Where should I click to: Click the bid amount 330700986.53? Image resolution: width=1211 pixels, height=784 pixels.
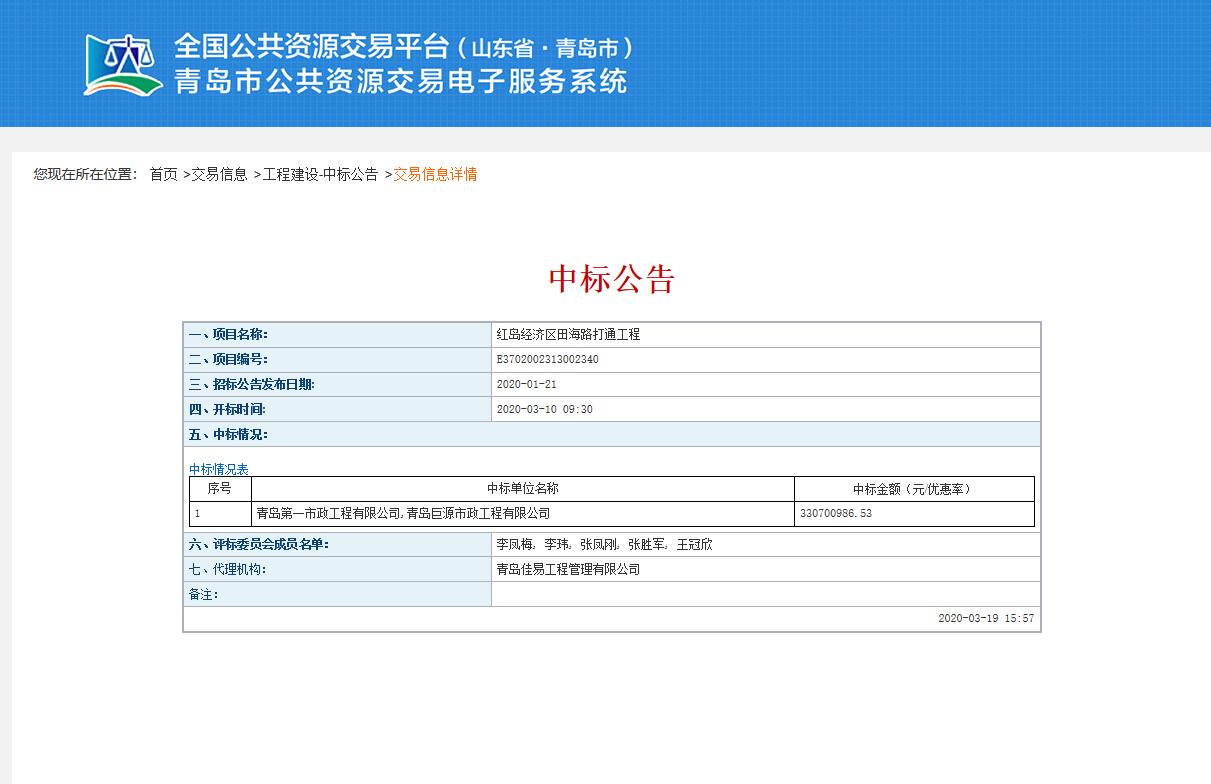point(836,514)
